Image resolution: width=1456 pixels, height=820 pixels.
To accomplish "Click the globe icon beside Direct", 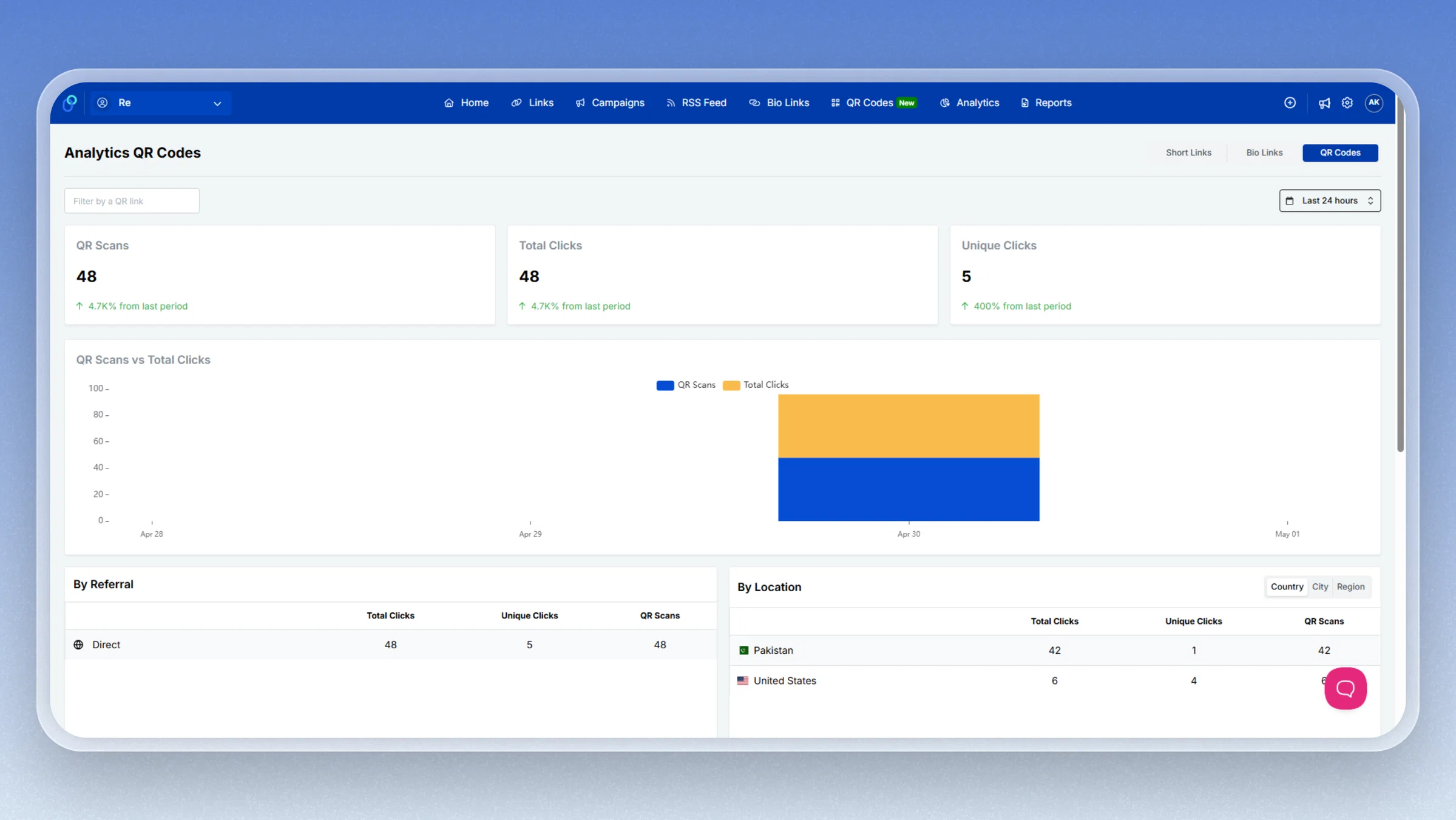I will [78, 645].
